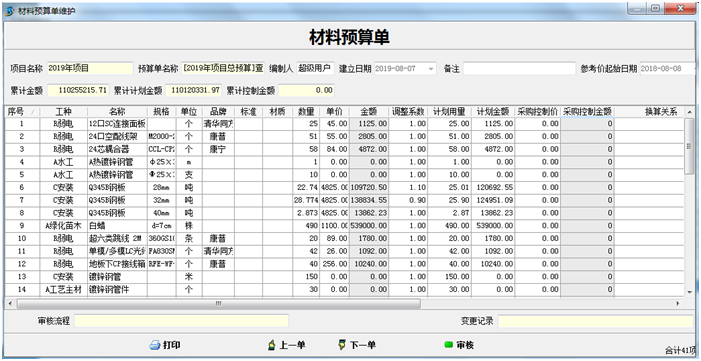Click planned amount cell 124951.09
The height and width of the screenshot is (361, 701).
point(493,200)
